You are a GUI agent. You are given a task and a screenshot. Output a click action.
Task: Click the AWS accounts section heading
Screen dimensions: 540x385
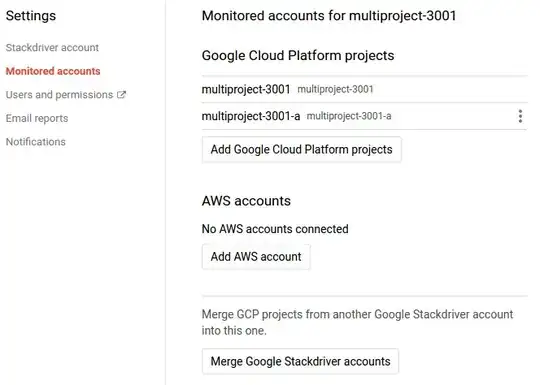coord(246,201)
